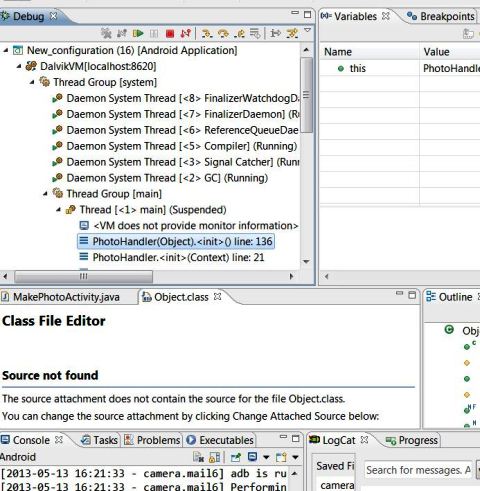Click the Drop to Frame icon
The width and height of the screenshot is (480, 491).
pos(255,33)
